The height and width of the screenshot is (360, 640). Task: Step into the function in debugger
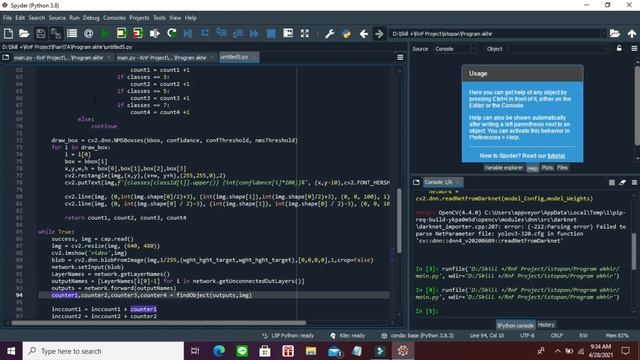tap(222, 33)
